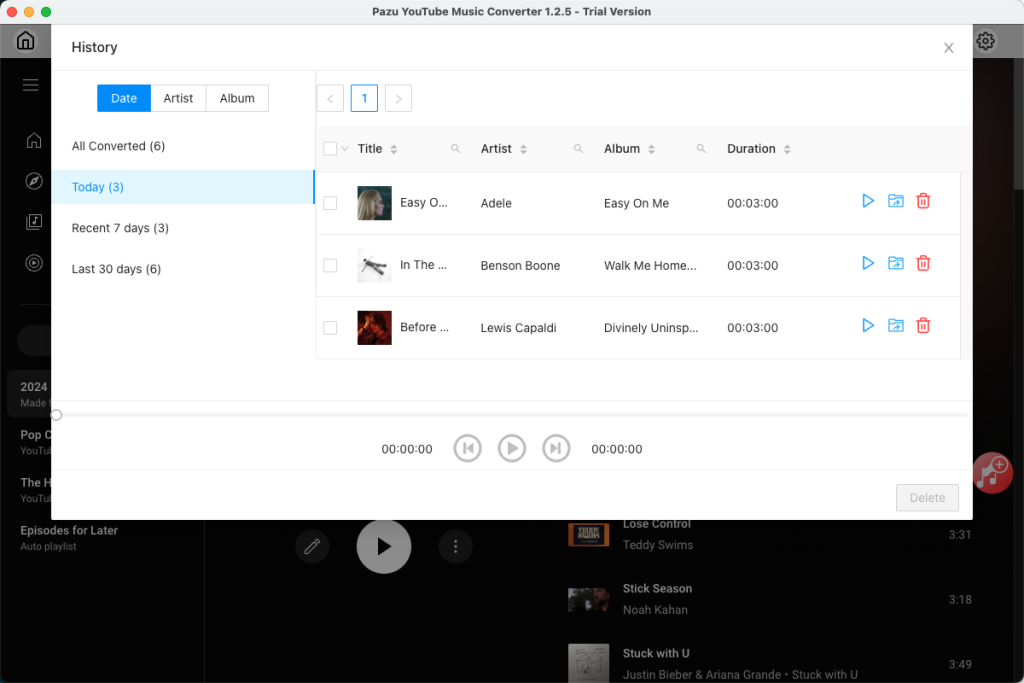Sort the Duration column
This screenshot has width=1024, height=683.
(786, 148)
